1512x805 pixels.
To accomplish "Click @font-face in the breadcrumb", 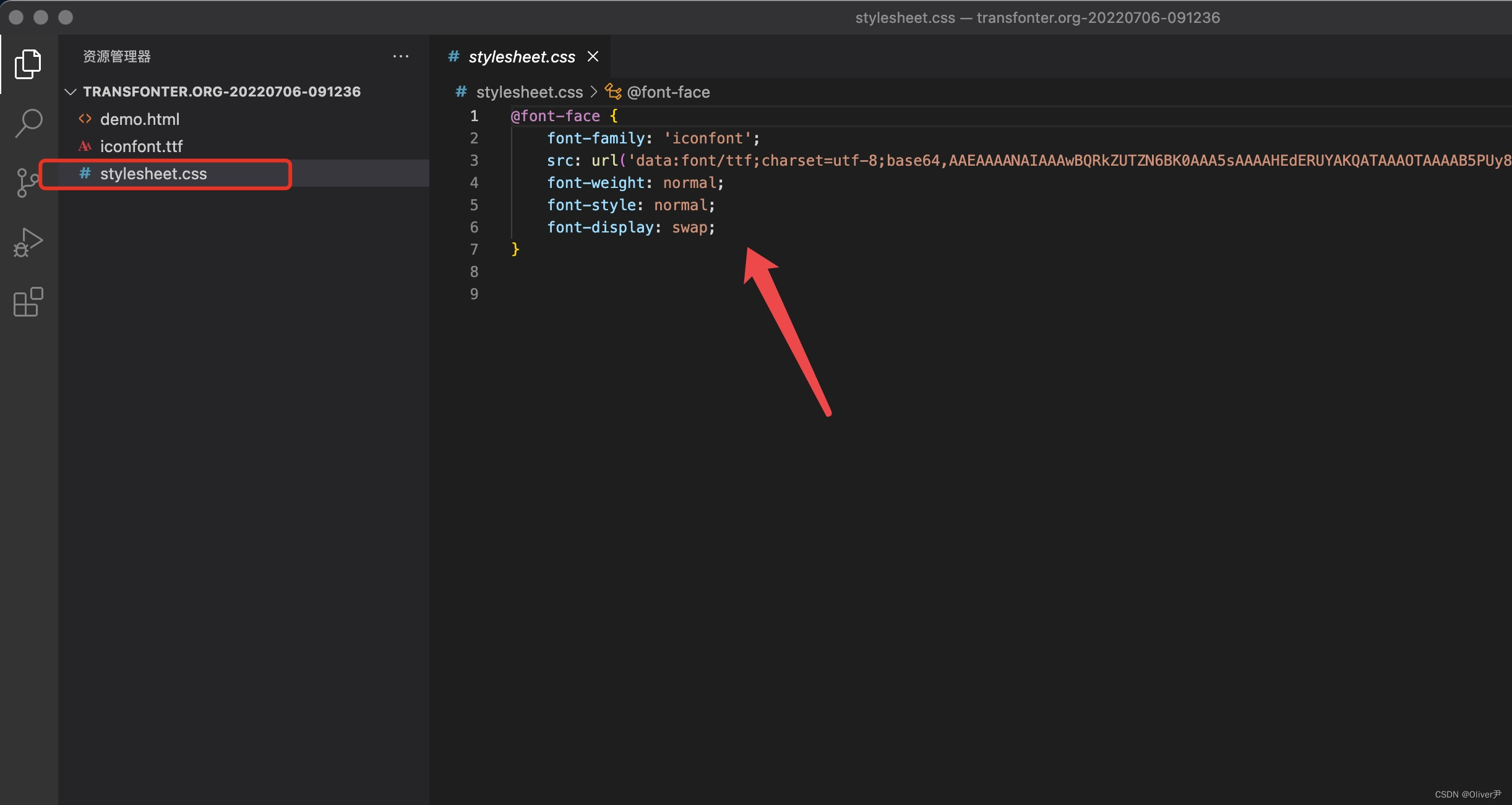I will [x=668, y=92].
